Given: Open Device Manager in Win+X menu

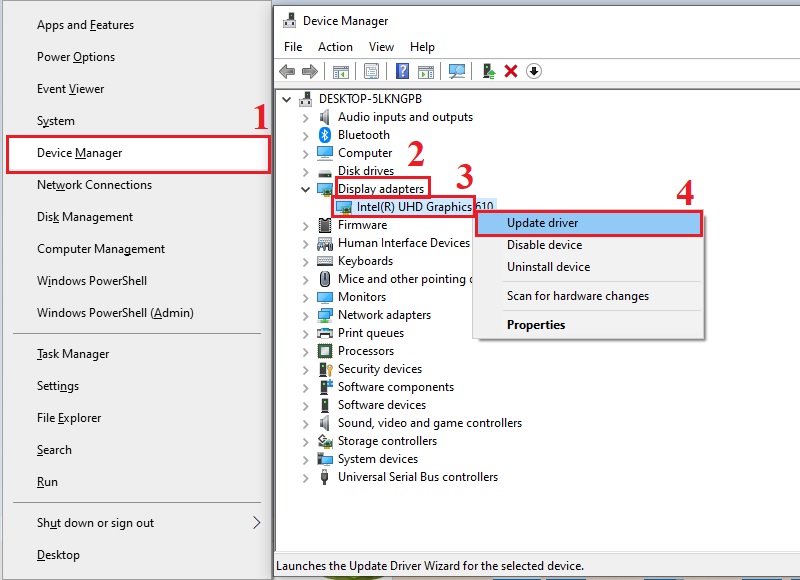Looking at the screenshot, I should [138, 153].
